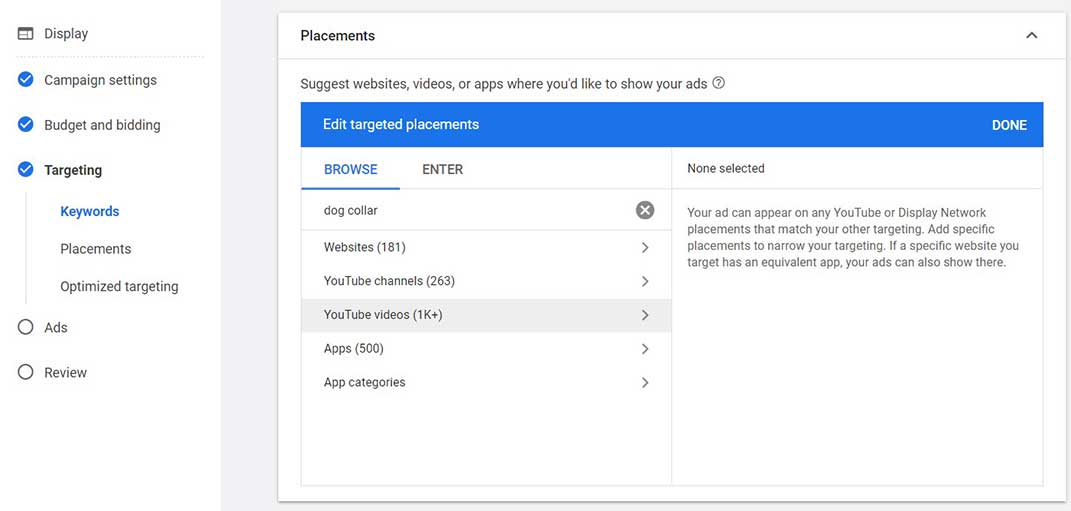
Task: Expand Apps (500) results
Action: [x=486, y=348]
